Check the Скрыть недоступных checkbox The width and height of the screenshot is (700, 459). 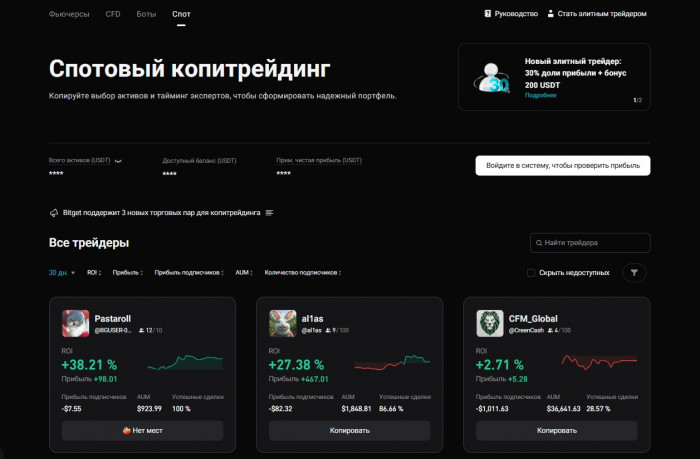531,273
